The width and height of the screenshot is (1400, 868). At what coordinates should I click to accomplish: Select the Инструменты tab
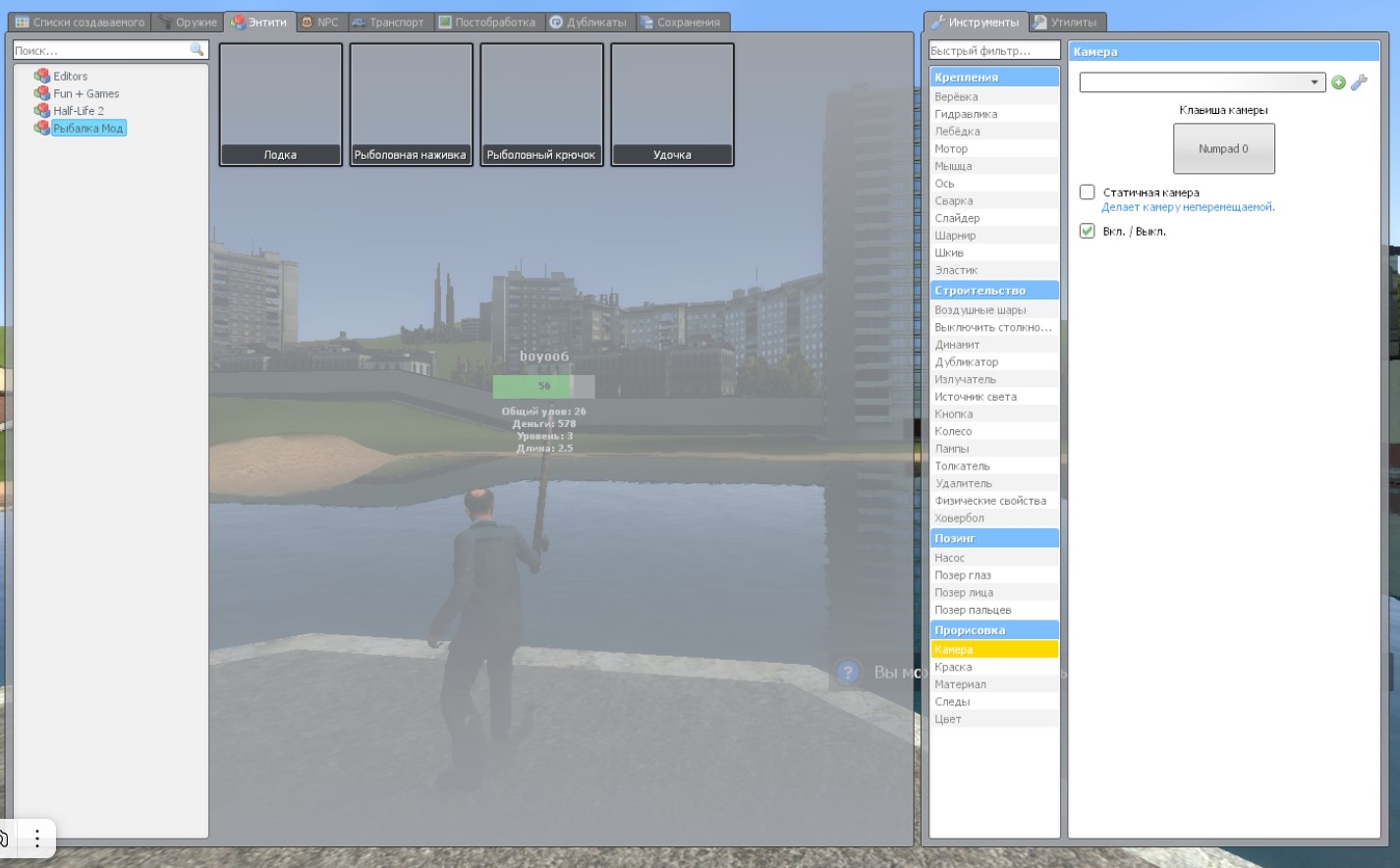[x=976, y=22]
